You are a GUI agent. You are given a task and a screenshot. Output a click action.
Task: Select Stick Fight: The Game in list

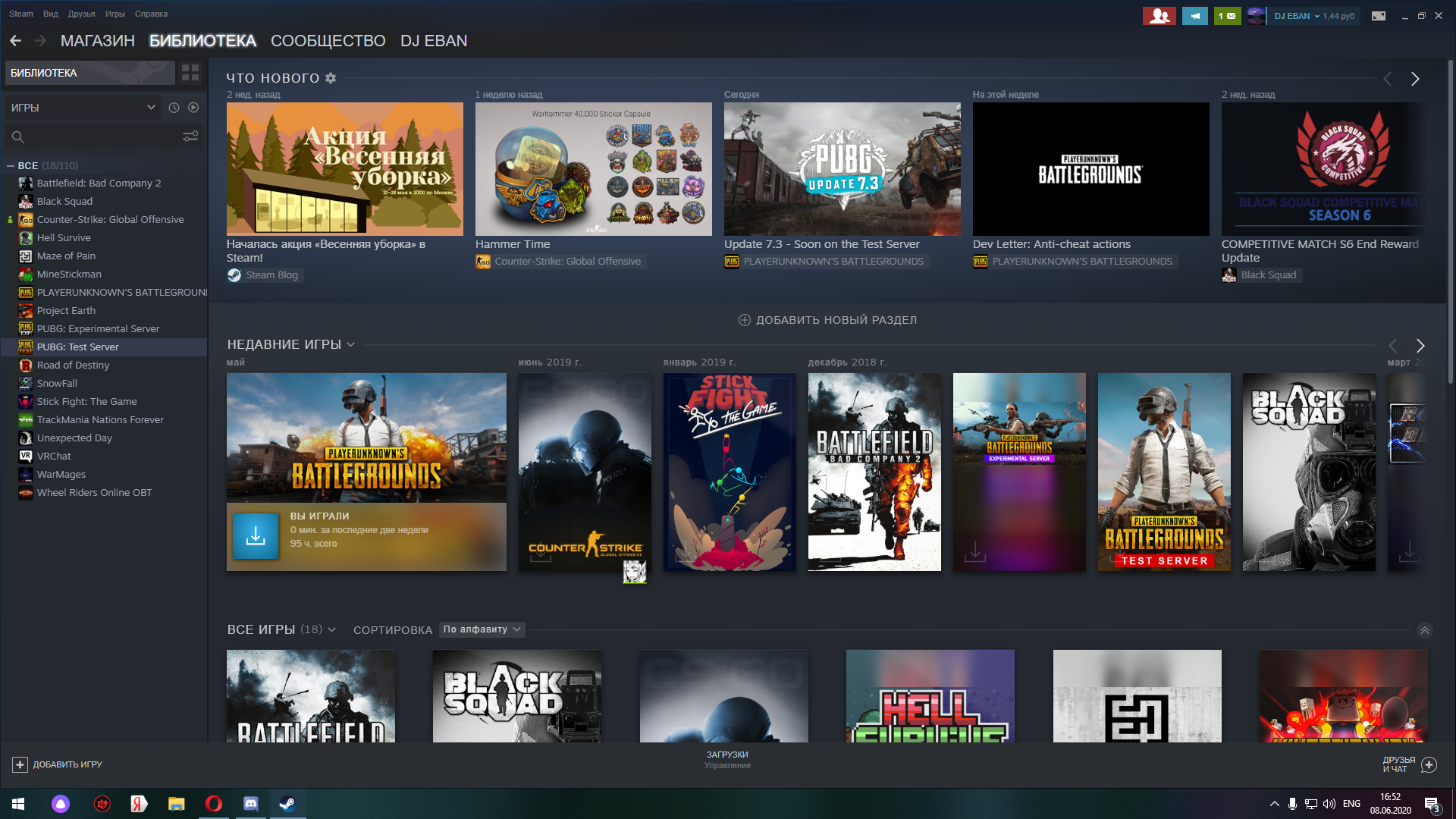point(87,402)
